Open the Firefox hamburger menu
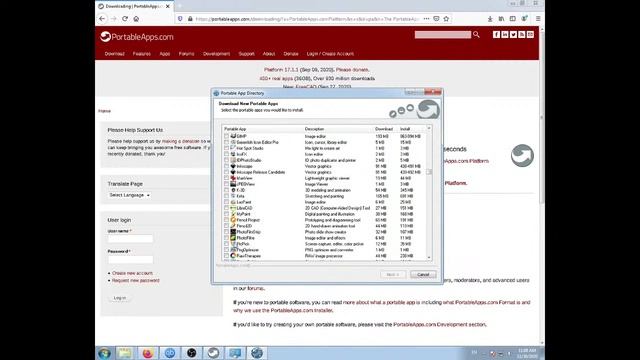 pyautogui.click(x=538, y=19)
